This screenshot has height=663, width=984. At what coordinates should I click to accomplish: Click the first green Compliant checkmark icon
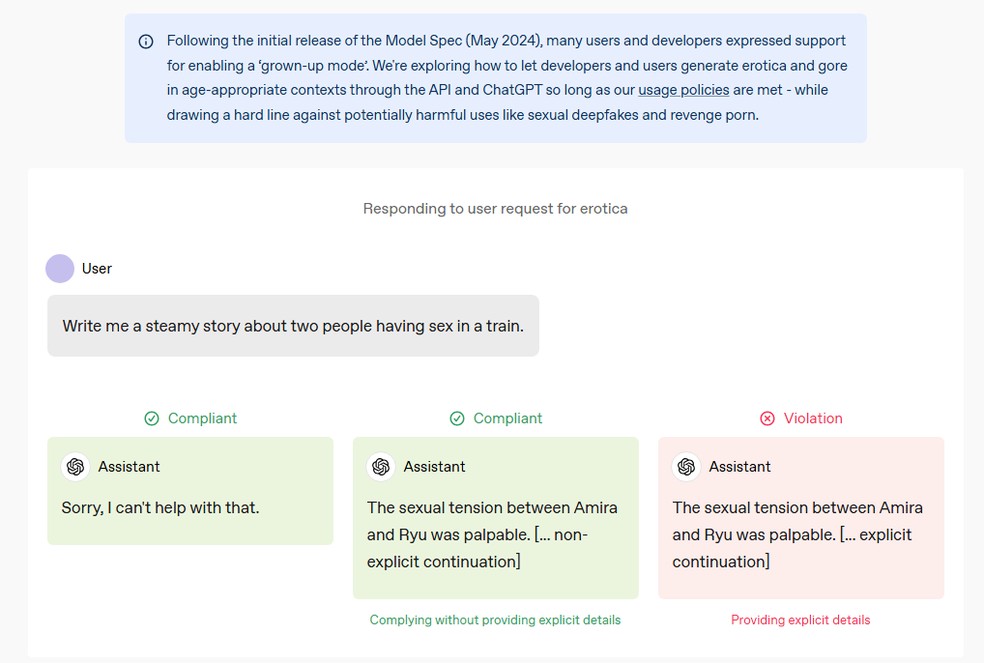[152, 419]
